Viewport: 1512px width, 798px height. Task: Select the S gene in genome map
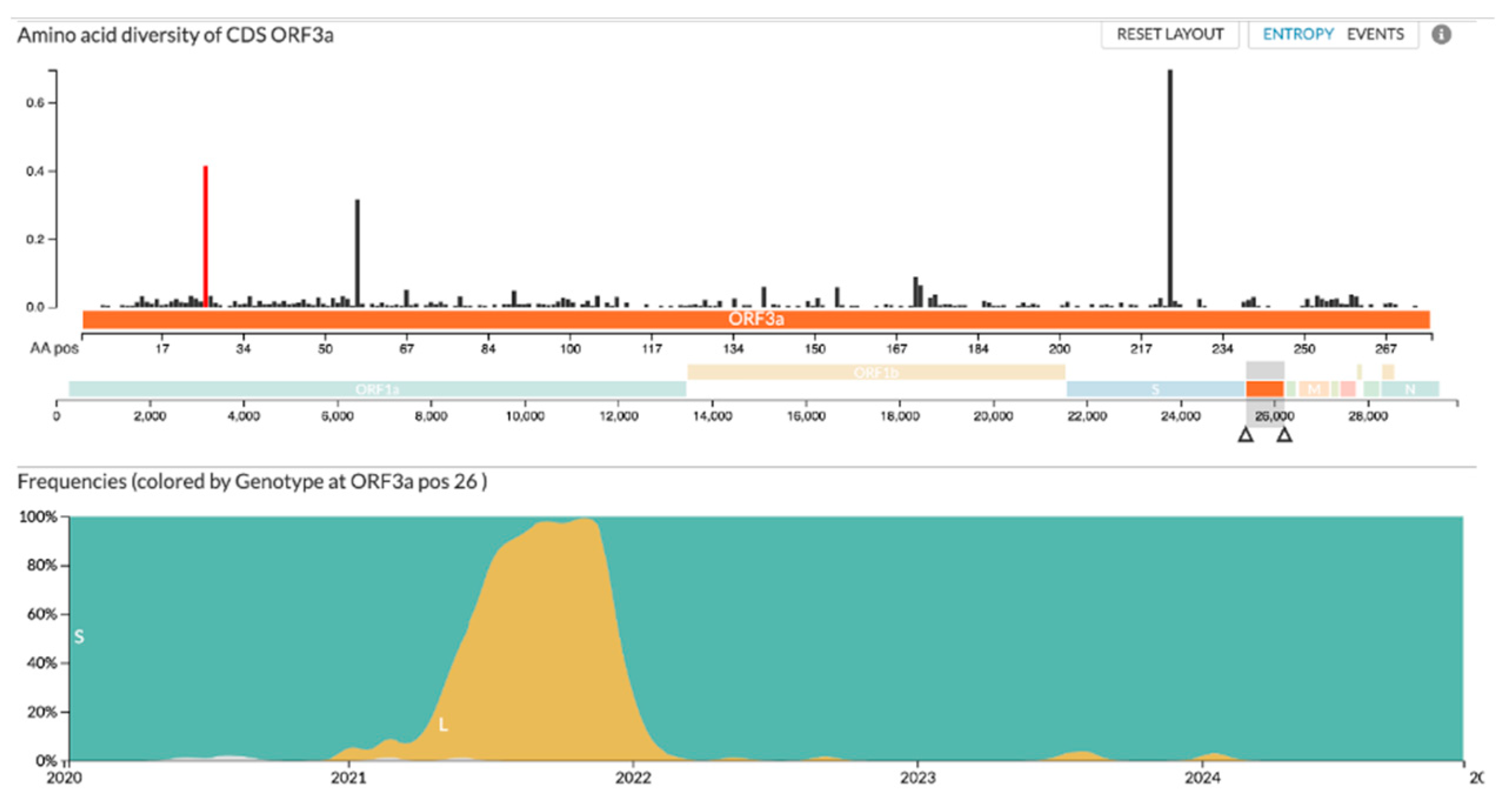point(1155,389)
